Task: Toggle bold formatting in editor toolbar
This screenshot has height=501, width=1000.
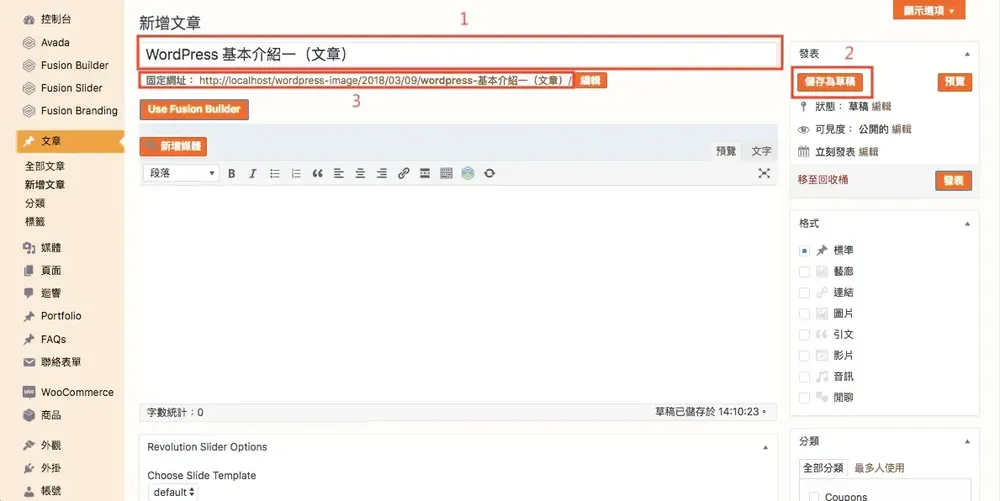Action: (232, 173)
